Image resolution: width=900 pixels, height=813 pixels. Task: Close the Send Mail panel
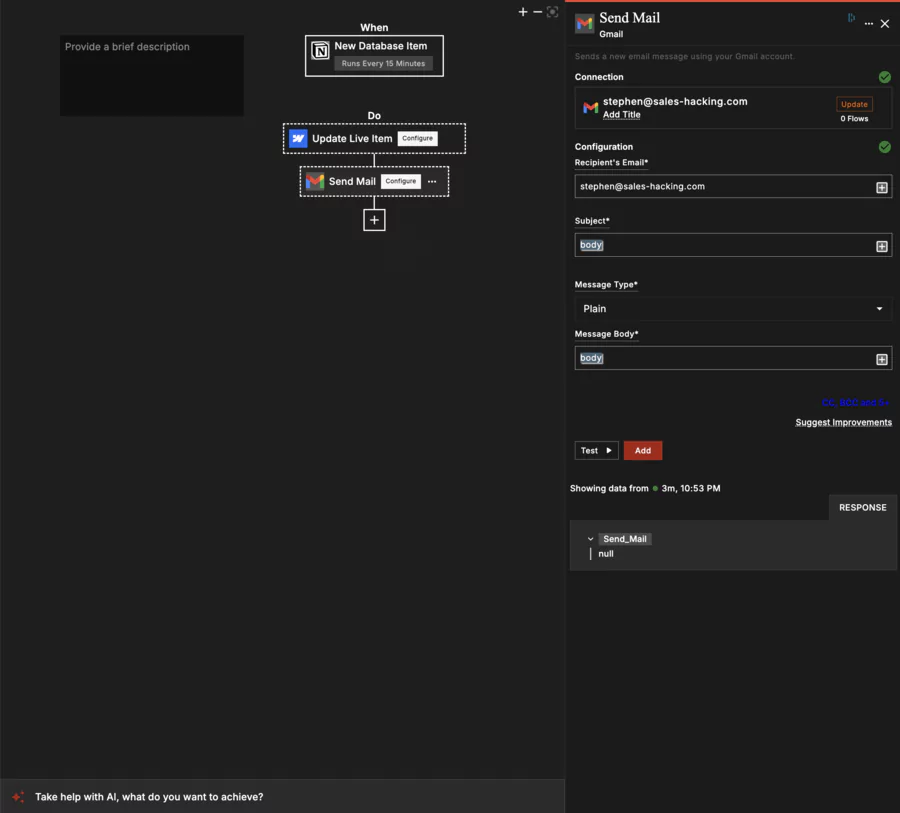[x=885, y=24]
